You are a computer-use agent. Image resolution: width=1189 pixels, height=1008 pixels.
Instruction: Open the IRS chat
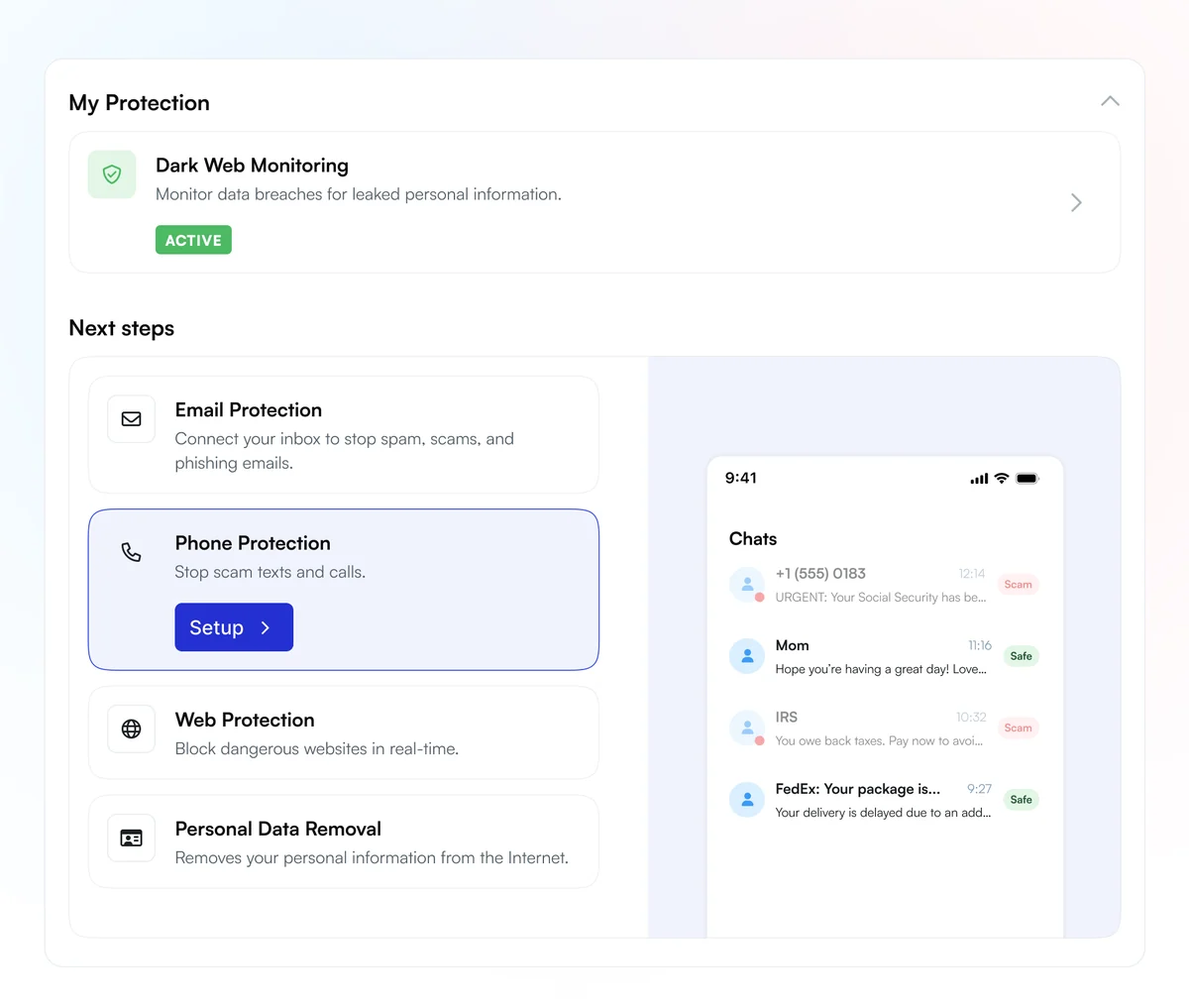[884, 728]
